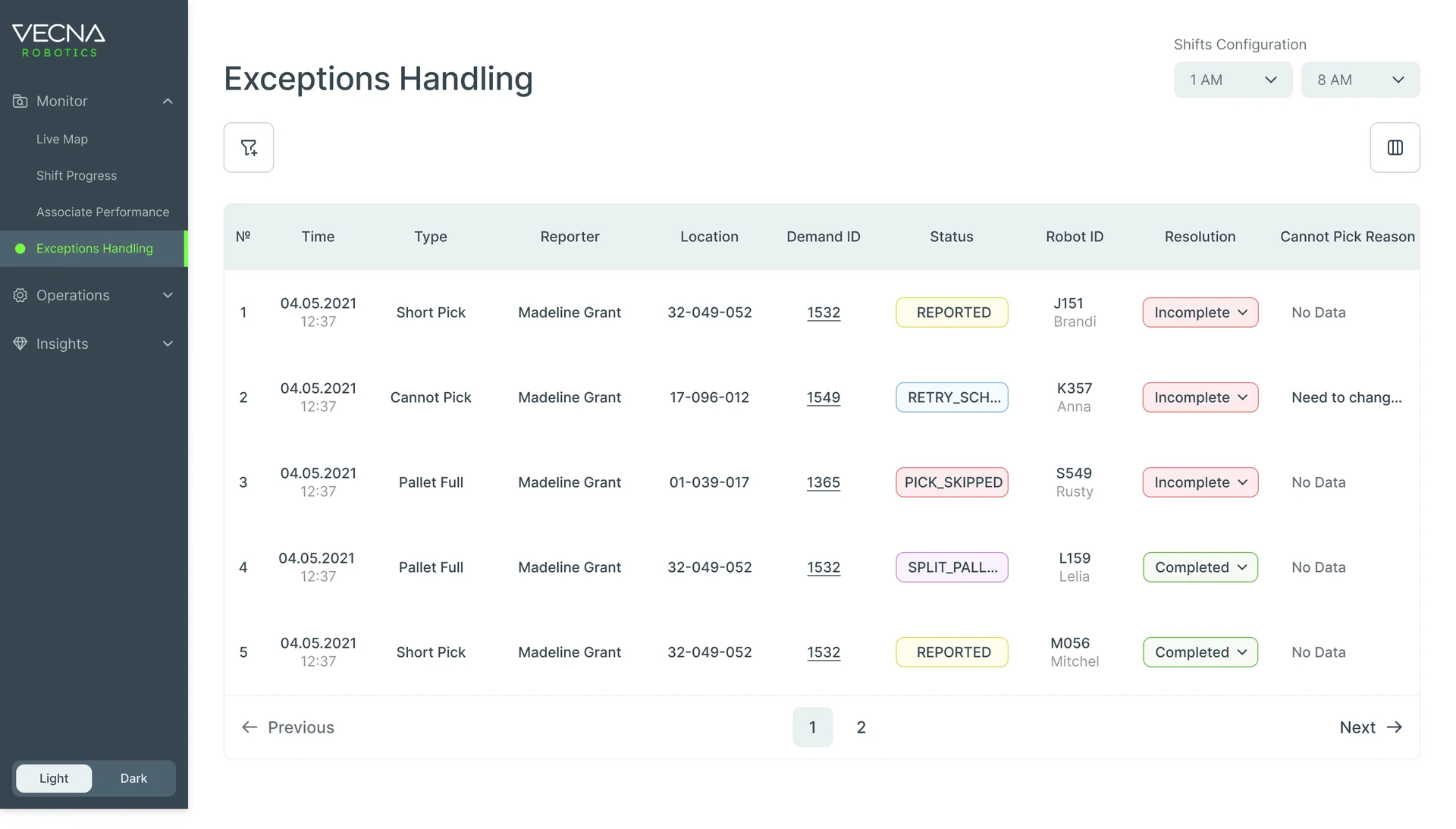Open Completed Resolution dropdown in row 5
Screen dimensions: 1456x829
1200,652
